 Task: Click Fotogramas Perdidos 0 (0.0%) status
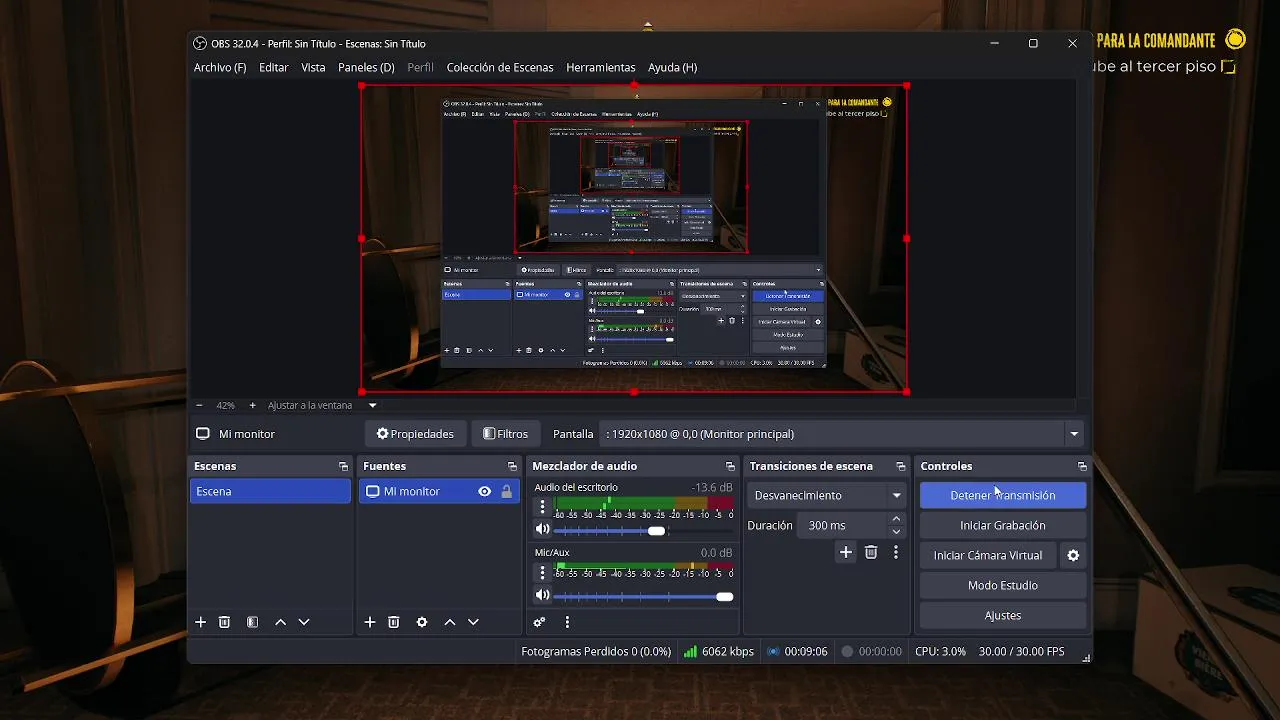click(x=596, y=651)
